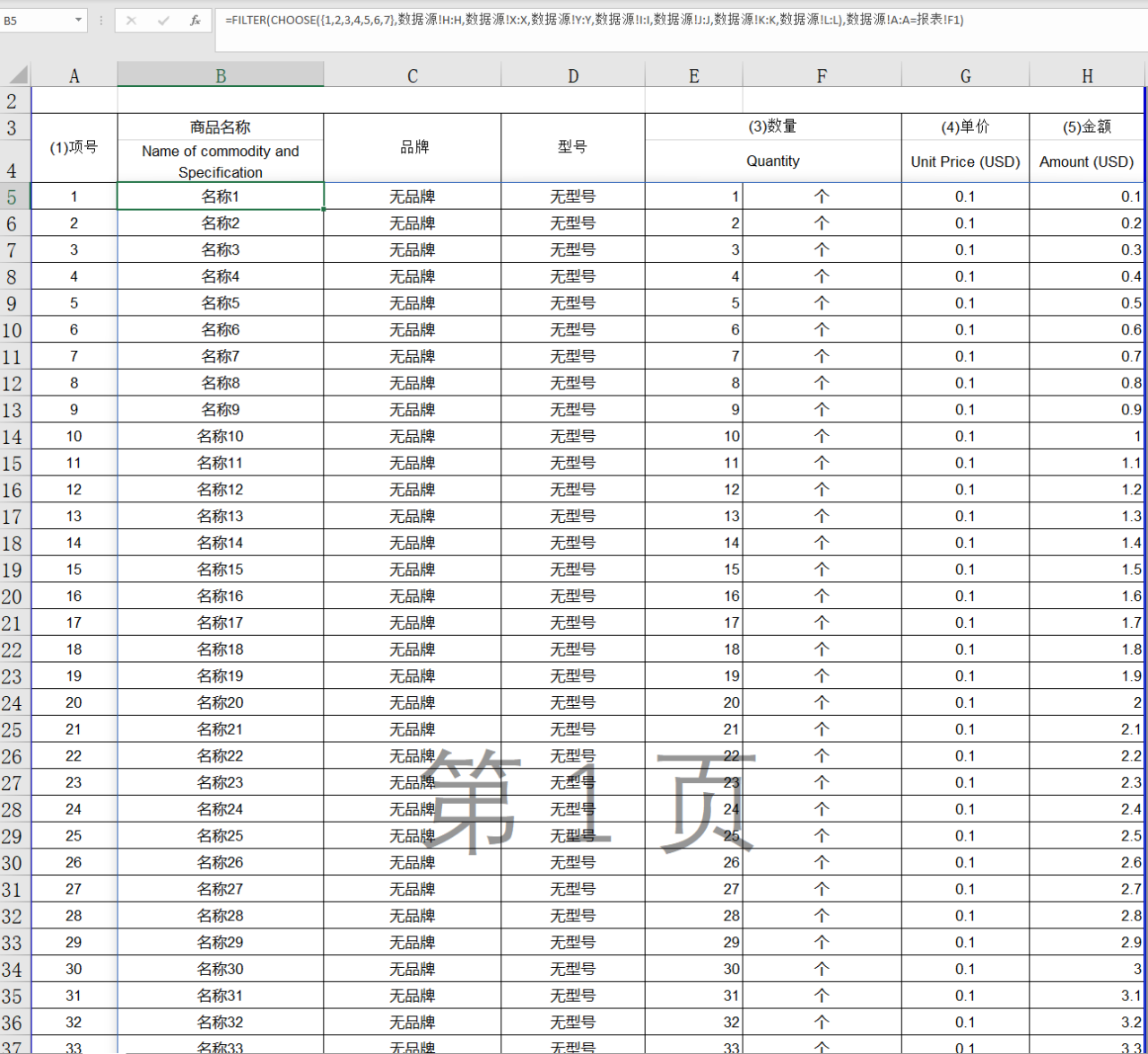Screen dimensions: 1148x1054
Task: Click the '(4)单价' header cell
Action: [965, 126]
